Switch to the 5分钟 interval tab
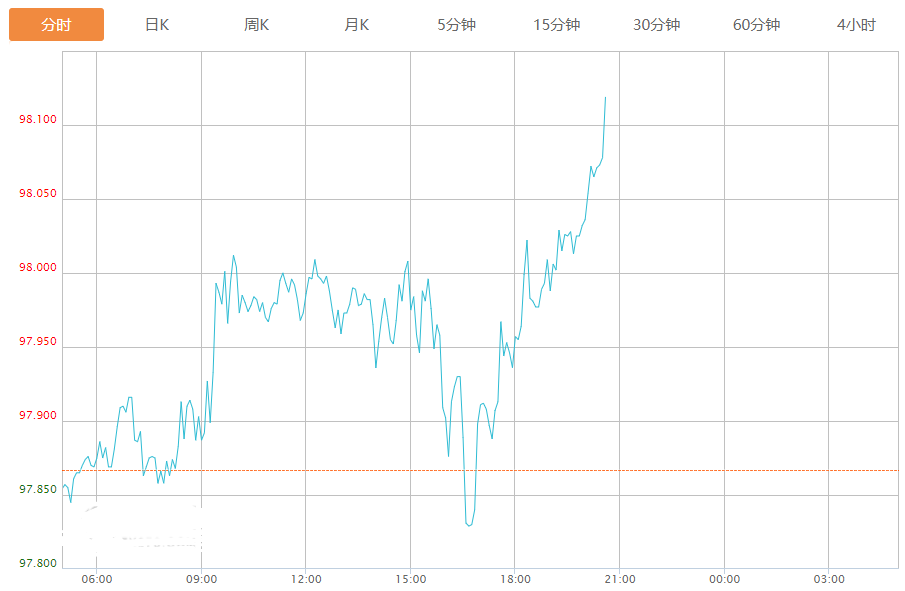The width and height of the screenshot is (905, 591). pyautogui.click(x=457, y=25)
